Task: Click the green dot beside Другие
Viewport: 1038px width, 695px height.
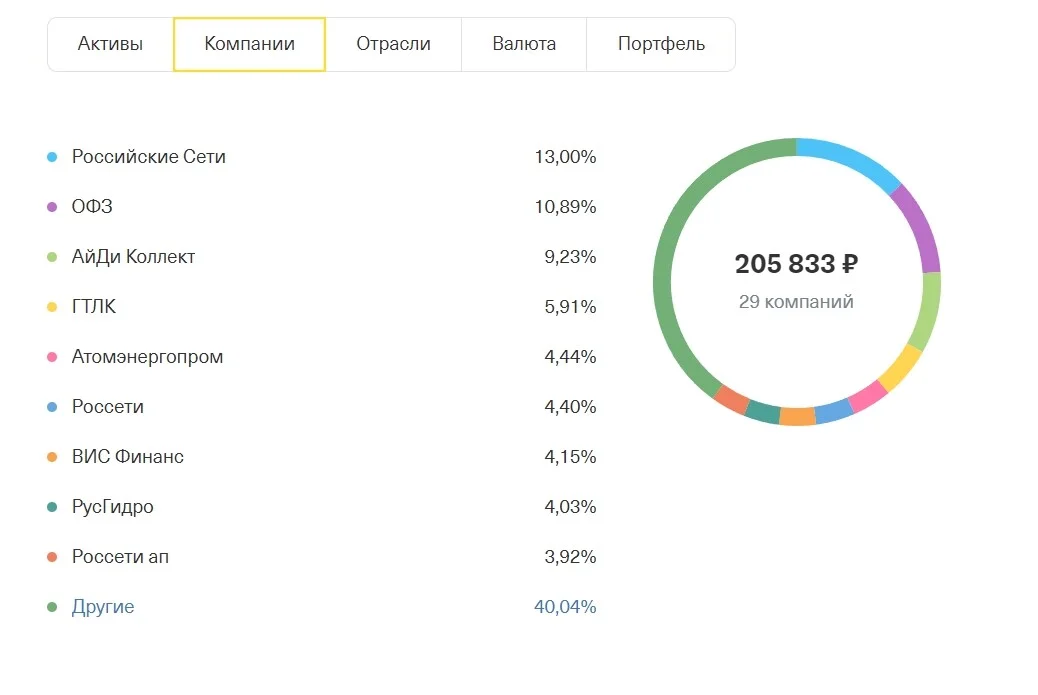Action: click(52, 606)
